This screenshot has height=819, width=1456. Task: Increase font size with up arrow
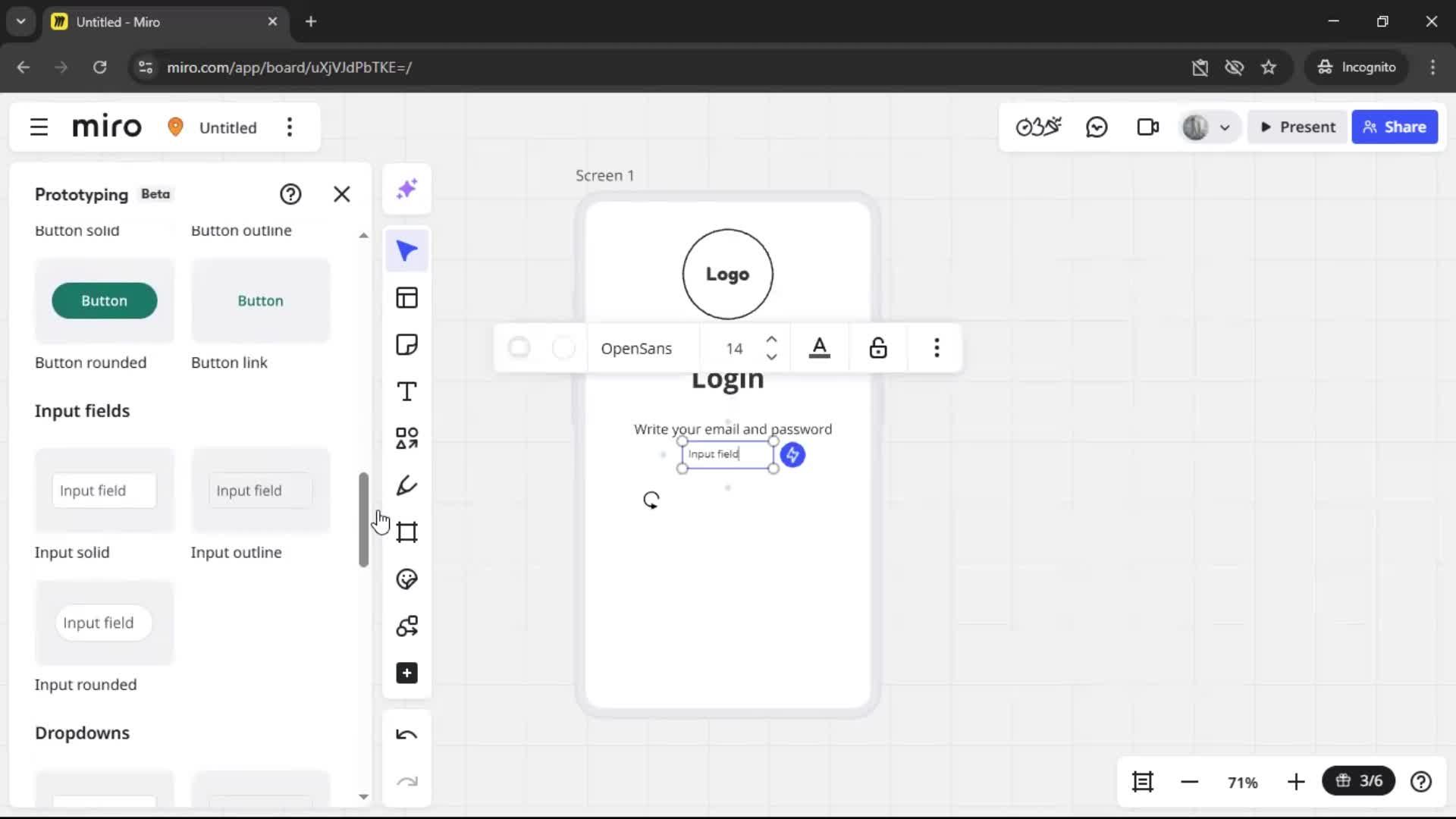pyautogui.click(x=771, y=339)
